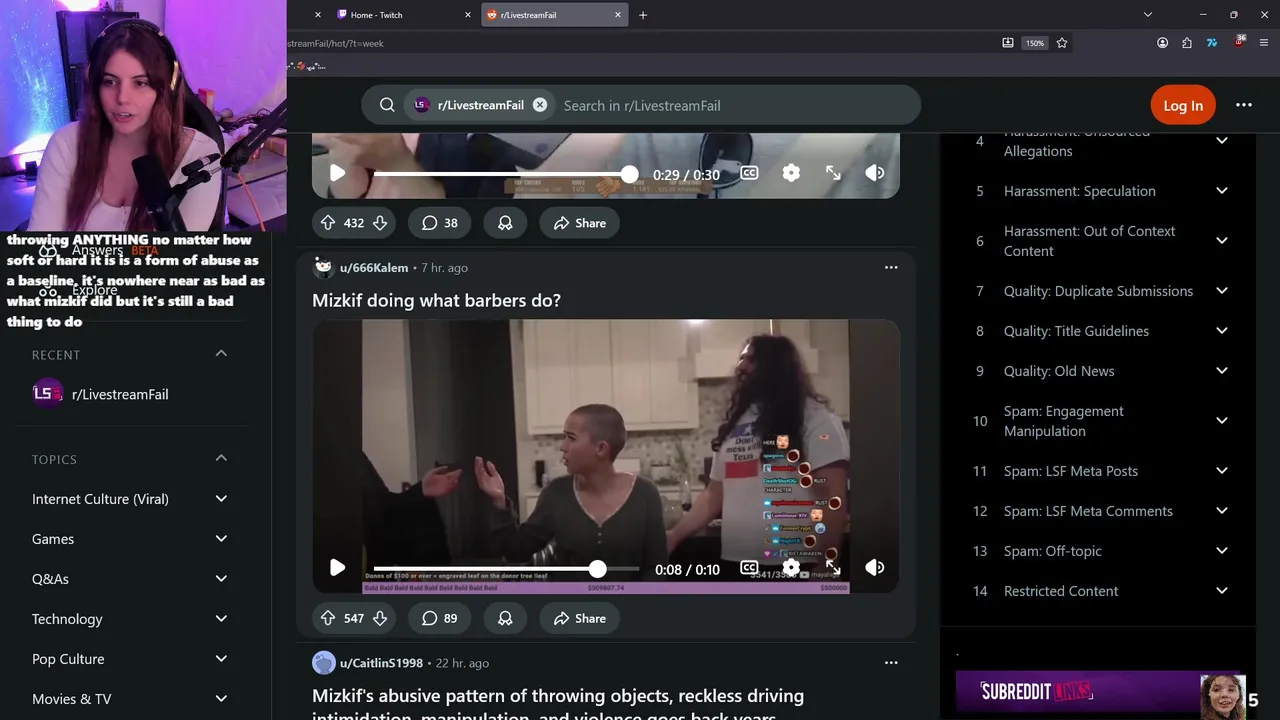Image resolution: width=1280 pixels, height=720 pixels.
Task: Expand rule 10 Spam: Engagement Manipulation
Action: pos(1222,421)
